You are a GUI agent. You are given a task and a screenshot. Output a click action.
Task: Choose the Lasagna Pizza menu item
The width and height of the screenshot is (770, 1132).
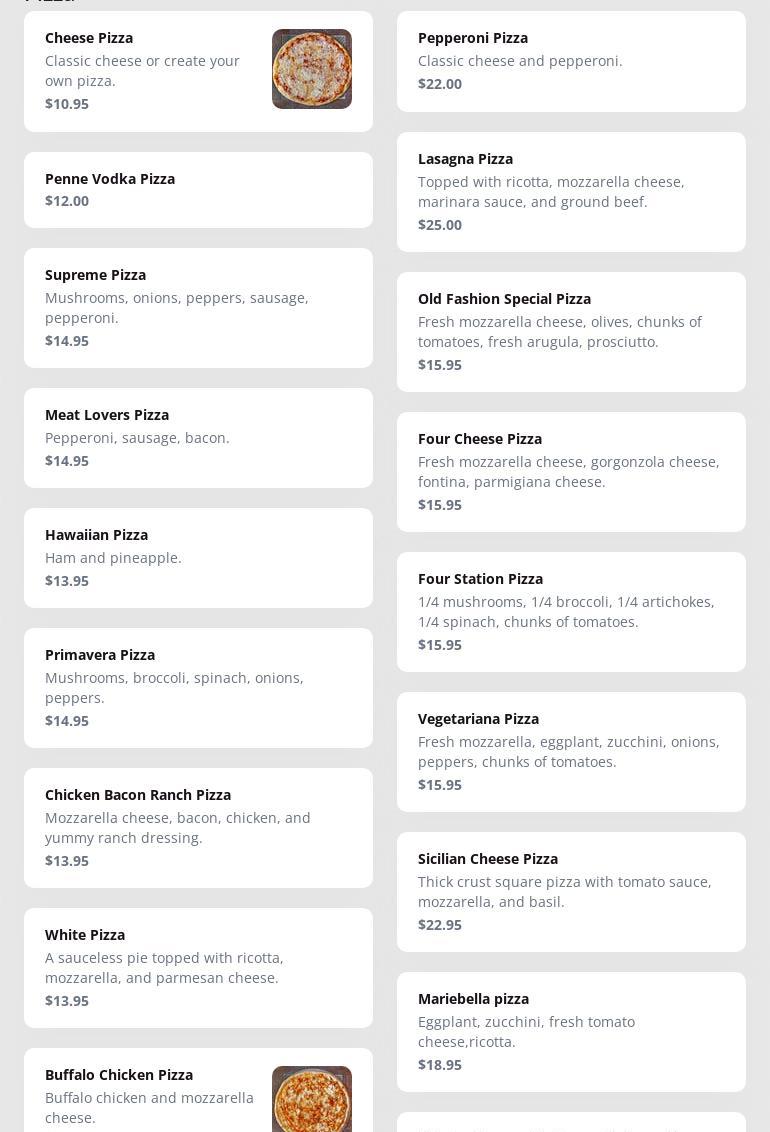point(571,191)
